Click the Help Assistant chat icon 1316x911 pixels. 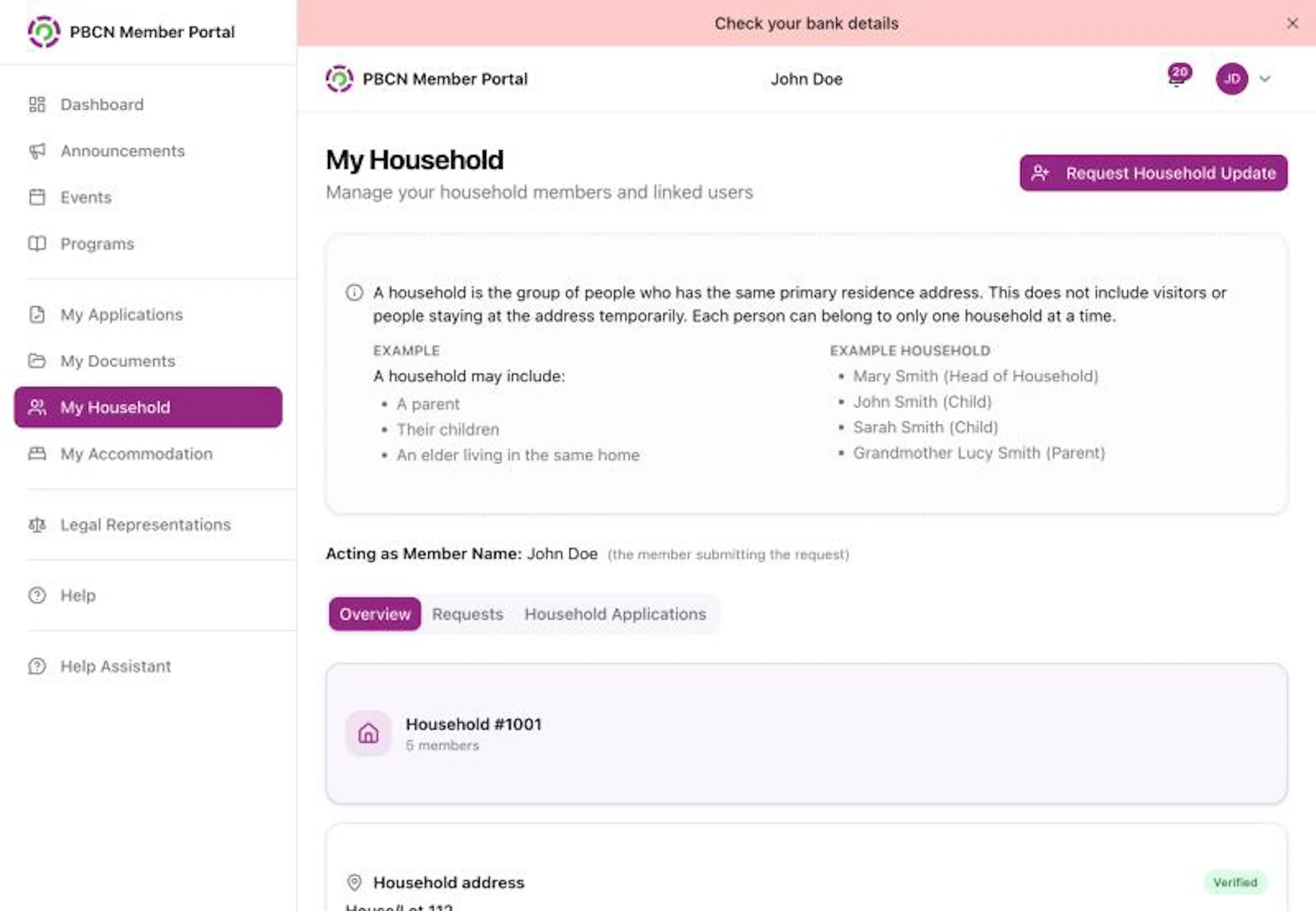37,666
